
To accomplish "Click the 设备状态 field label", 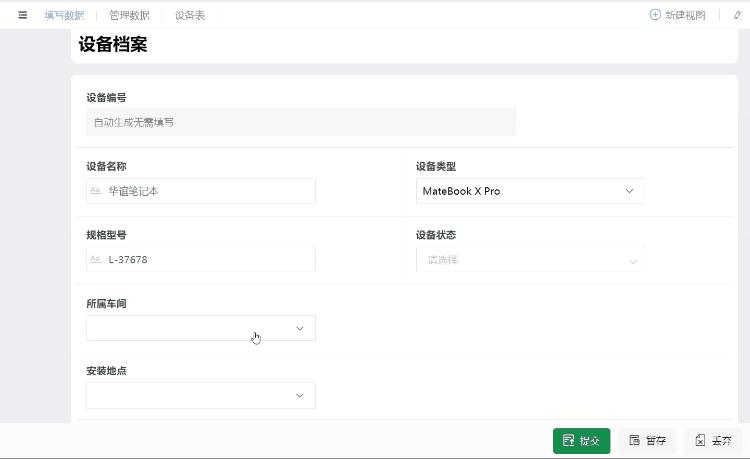I will (x=436, y=235).
